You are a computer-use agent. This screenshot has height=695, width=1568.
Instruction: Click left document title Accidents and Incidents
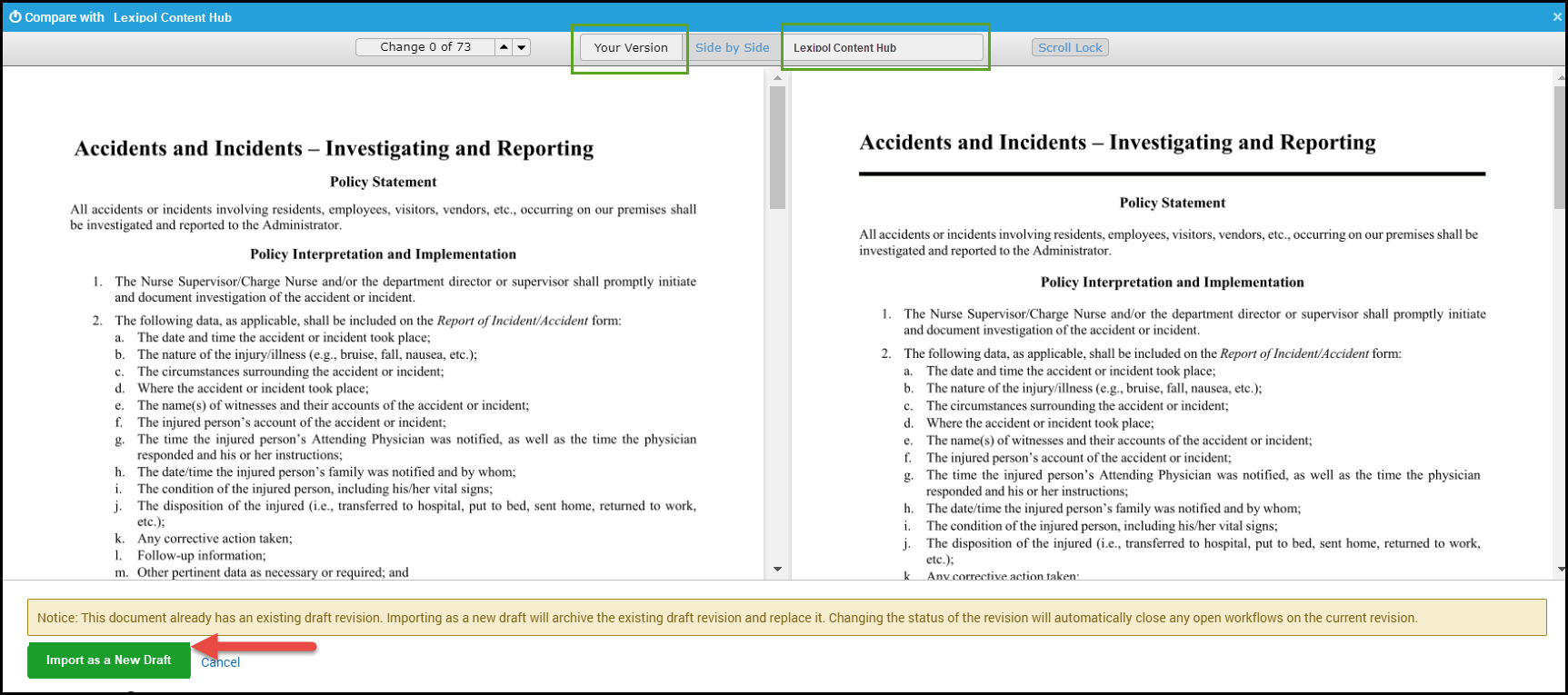334,148
